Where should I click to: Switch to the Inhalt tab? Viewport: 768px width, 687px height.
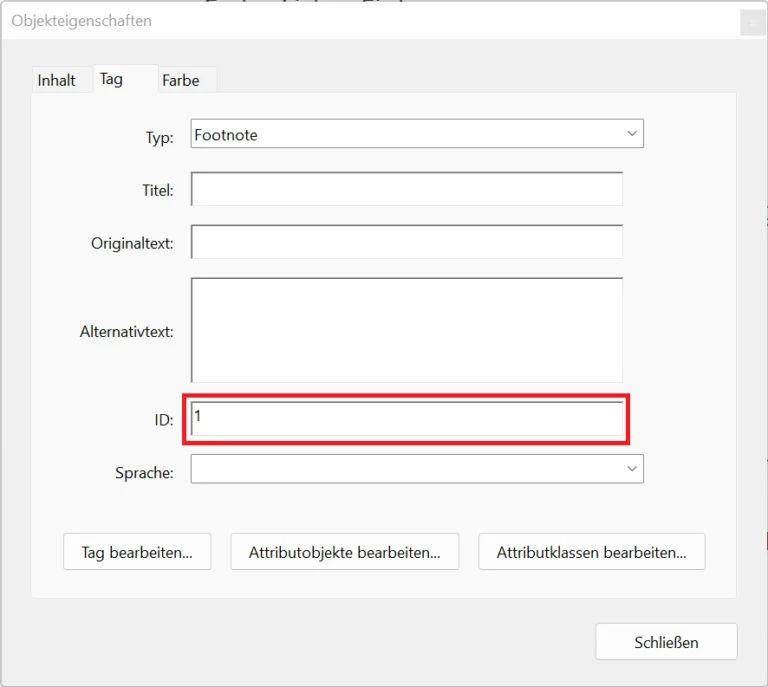point(57,80)
